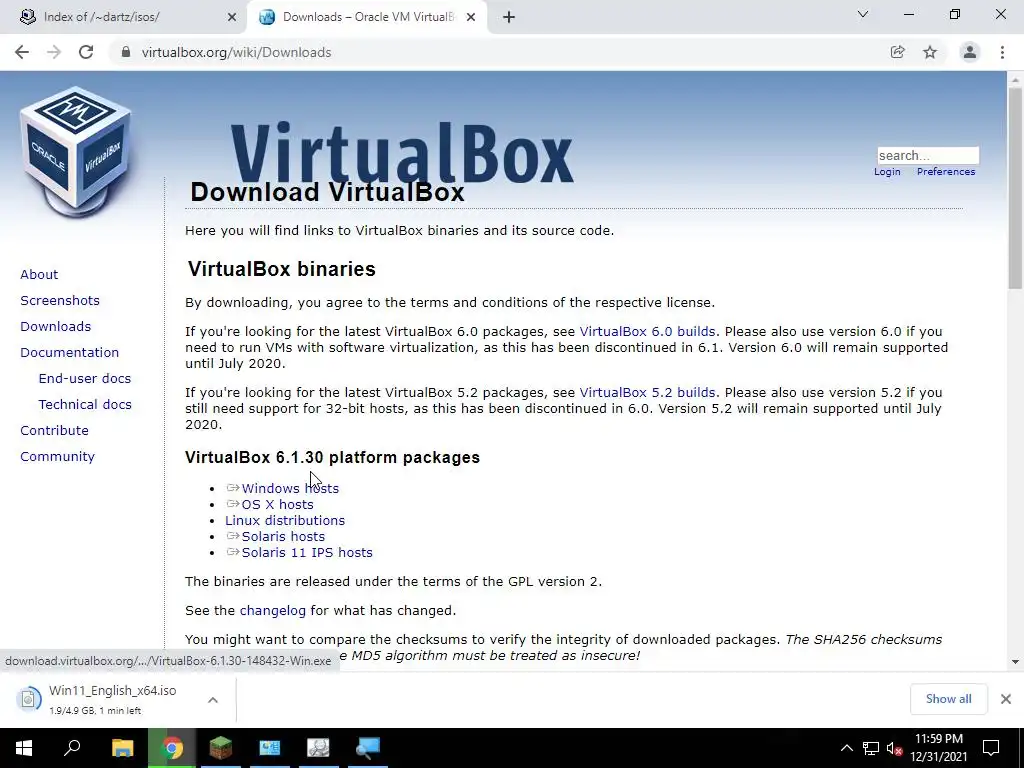Open the Minecraft block taskbar icon
Image resolution: width=1024 pixels, height=768 pixels.
(221, 748)
